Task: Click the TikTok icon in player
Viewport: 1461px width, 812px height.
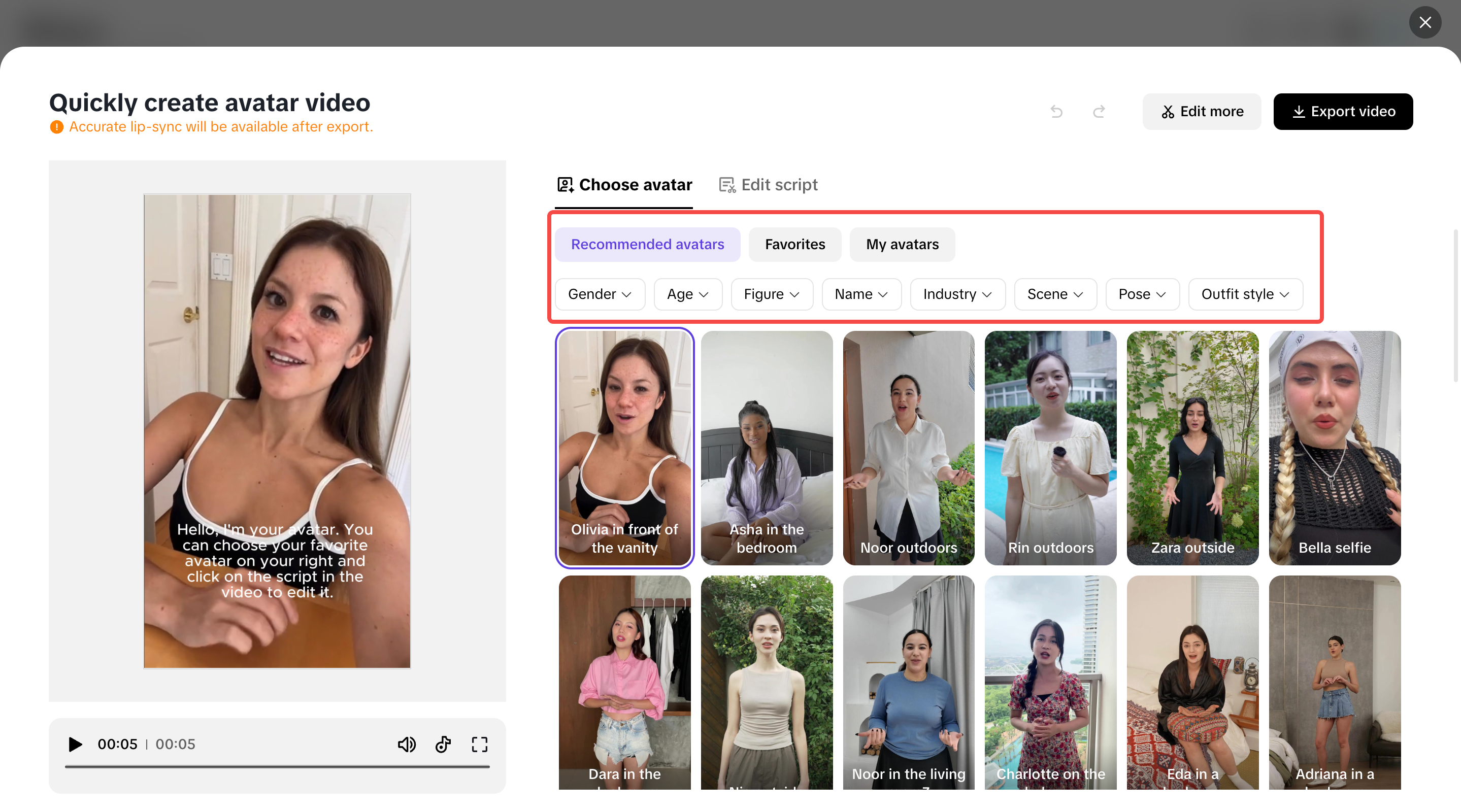Action: tap(443, 744)
